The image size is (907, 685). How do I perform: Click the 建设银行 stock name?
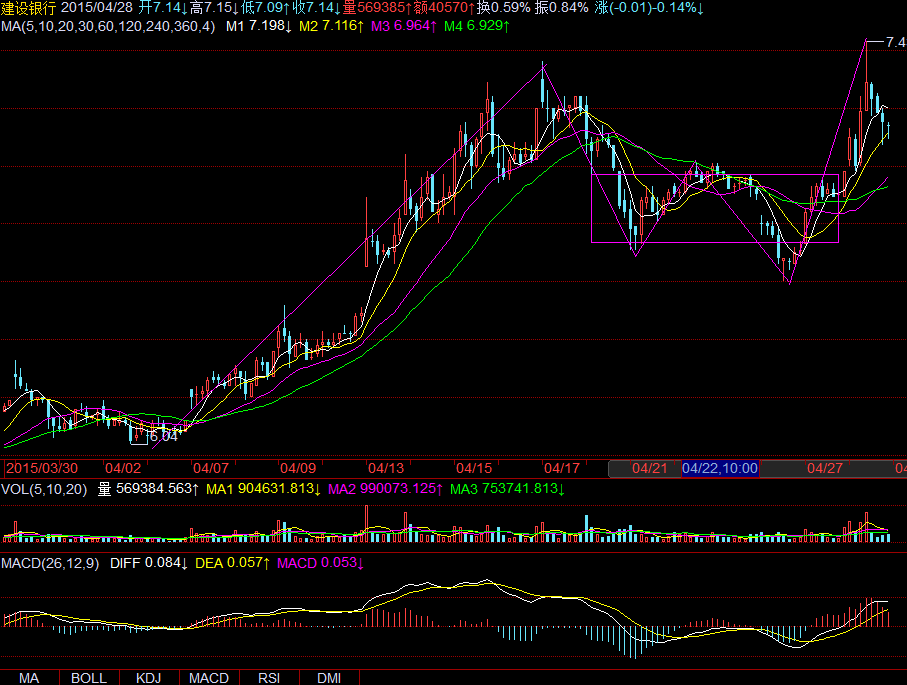(28, 8)
